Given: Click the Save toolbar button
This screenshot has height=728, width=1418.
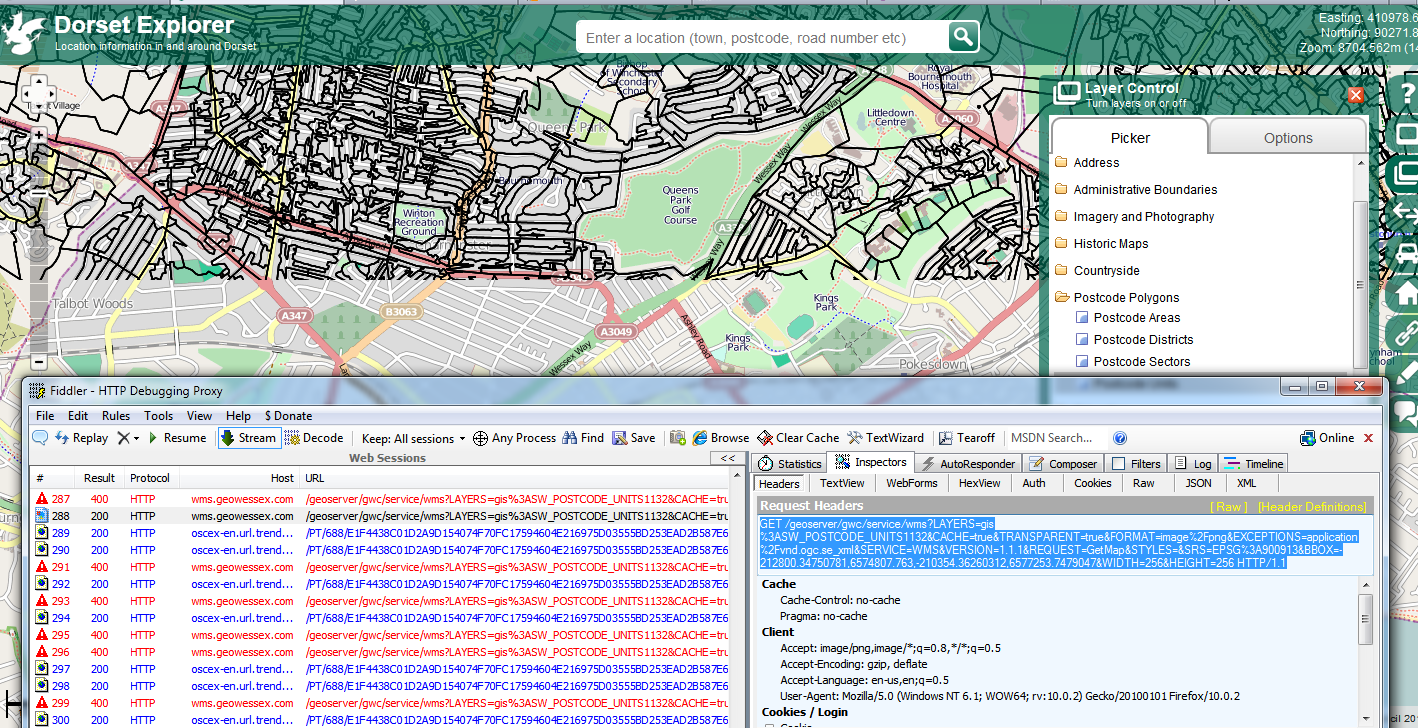Looking at the screenshot, I should click(634, 438).
